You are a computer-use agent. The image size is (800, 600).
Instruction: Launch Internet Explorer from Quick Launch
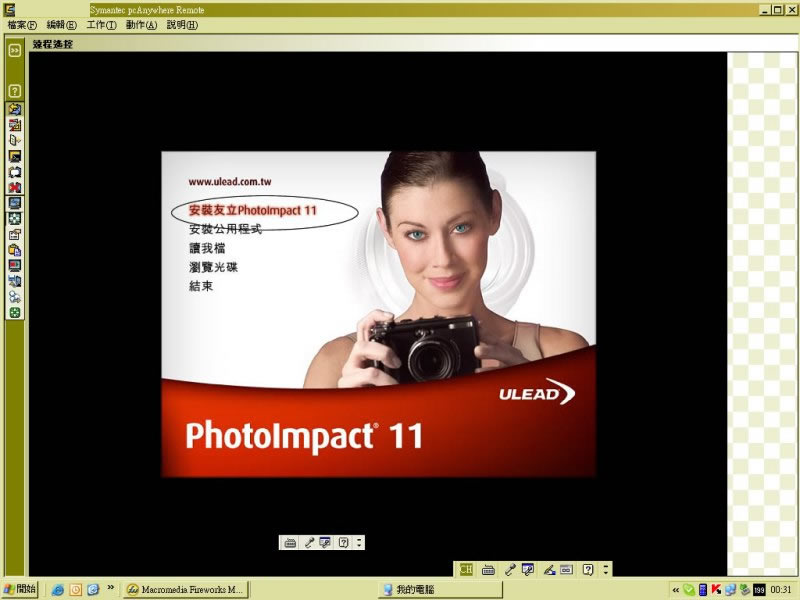(58, 590)
